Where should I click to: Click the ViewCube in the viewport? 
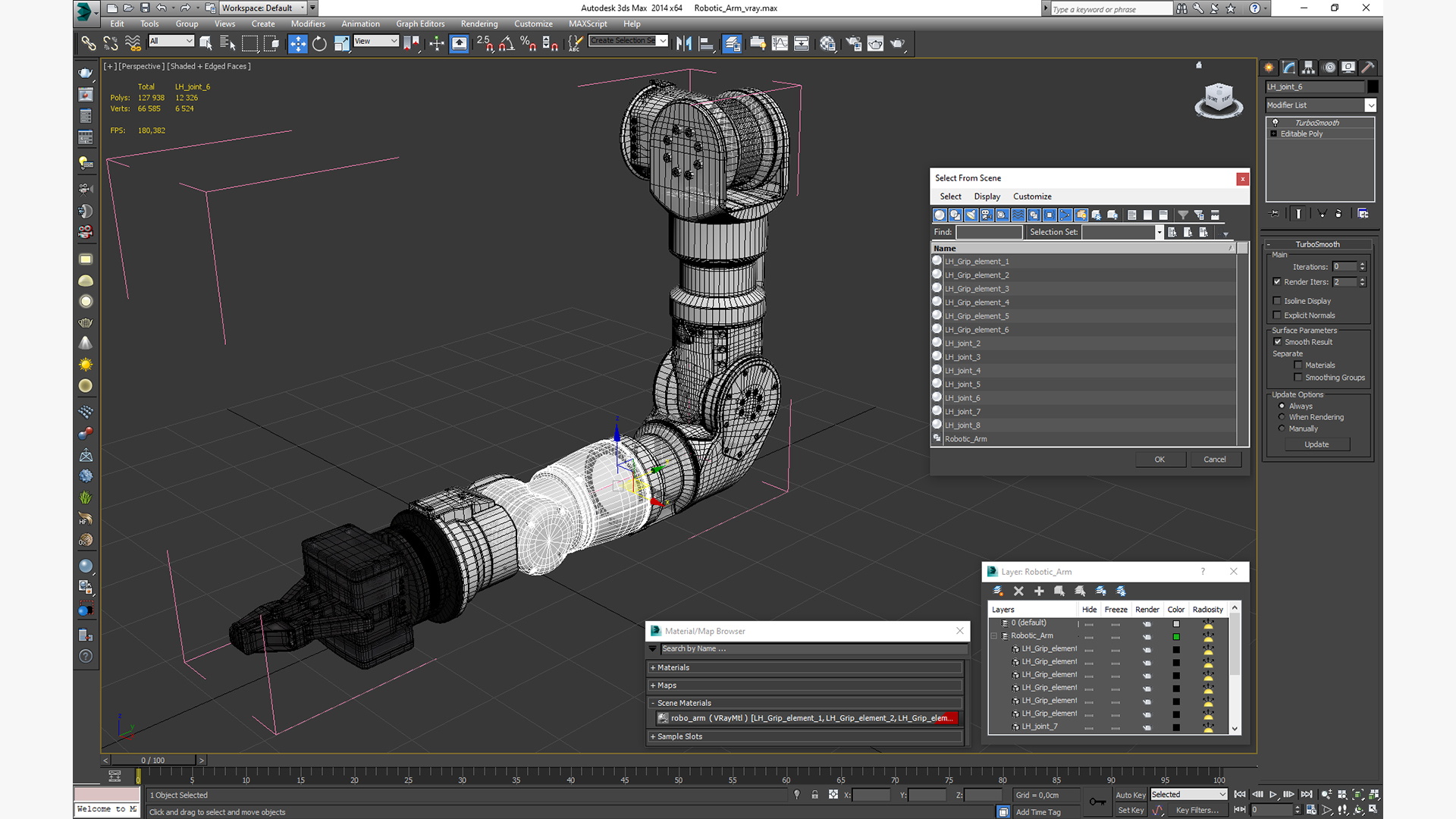tap(1219, 100)
